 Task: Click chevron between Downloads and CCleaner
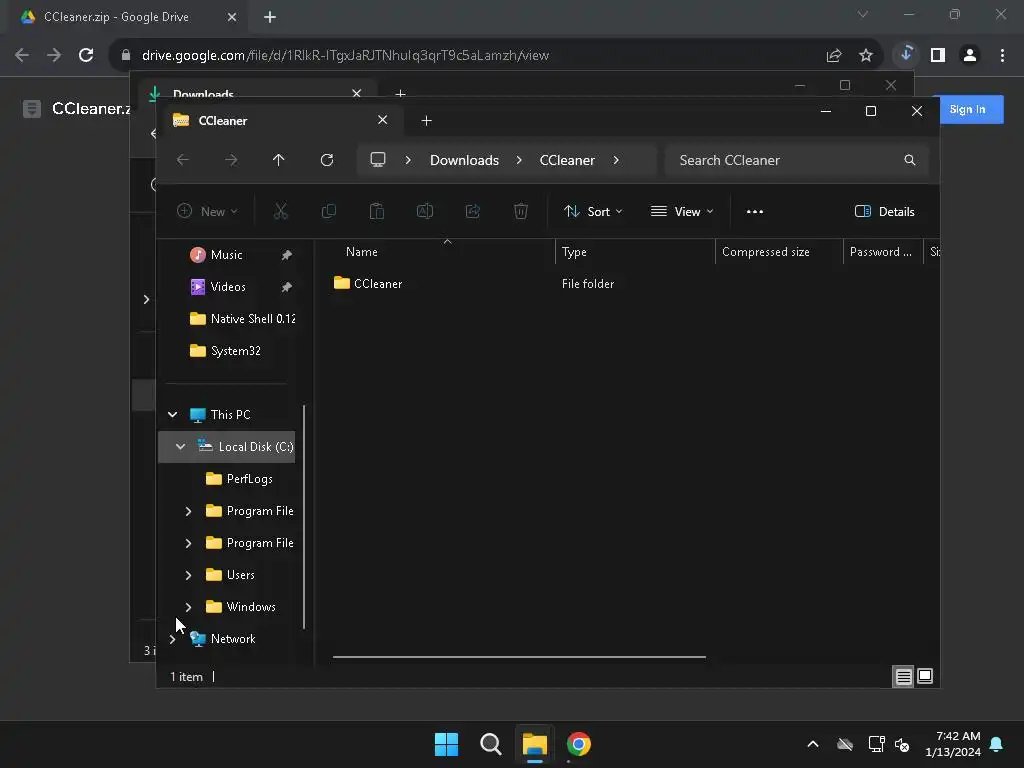click(519, 160)
